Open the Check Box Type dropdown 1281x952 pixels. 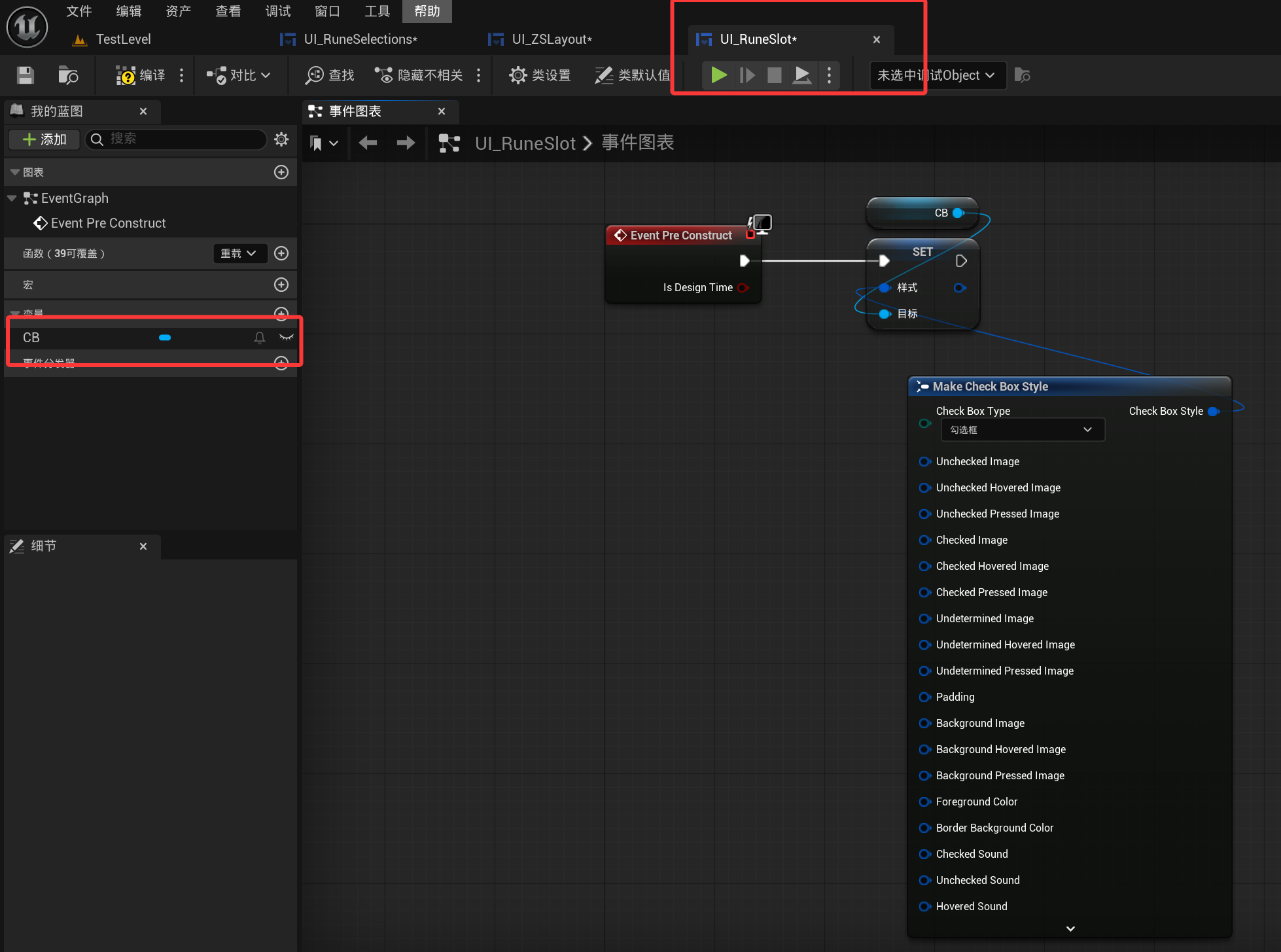(1022, 430)
